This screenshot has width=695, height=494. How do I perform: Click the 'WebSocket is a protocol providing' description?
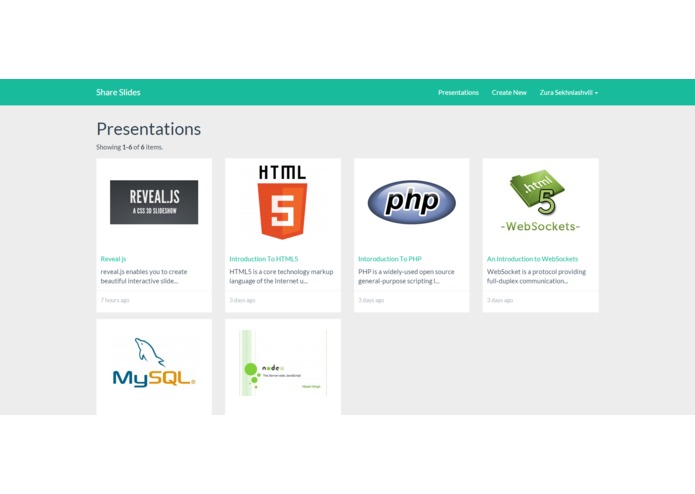click(536, 276)
